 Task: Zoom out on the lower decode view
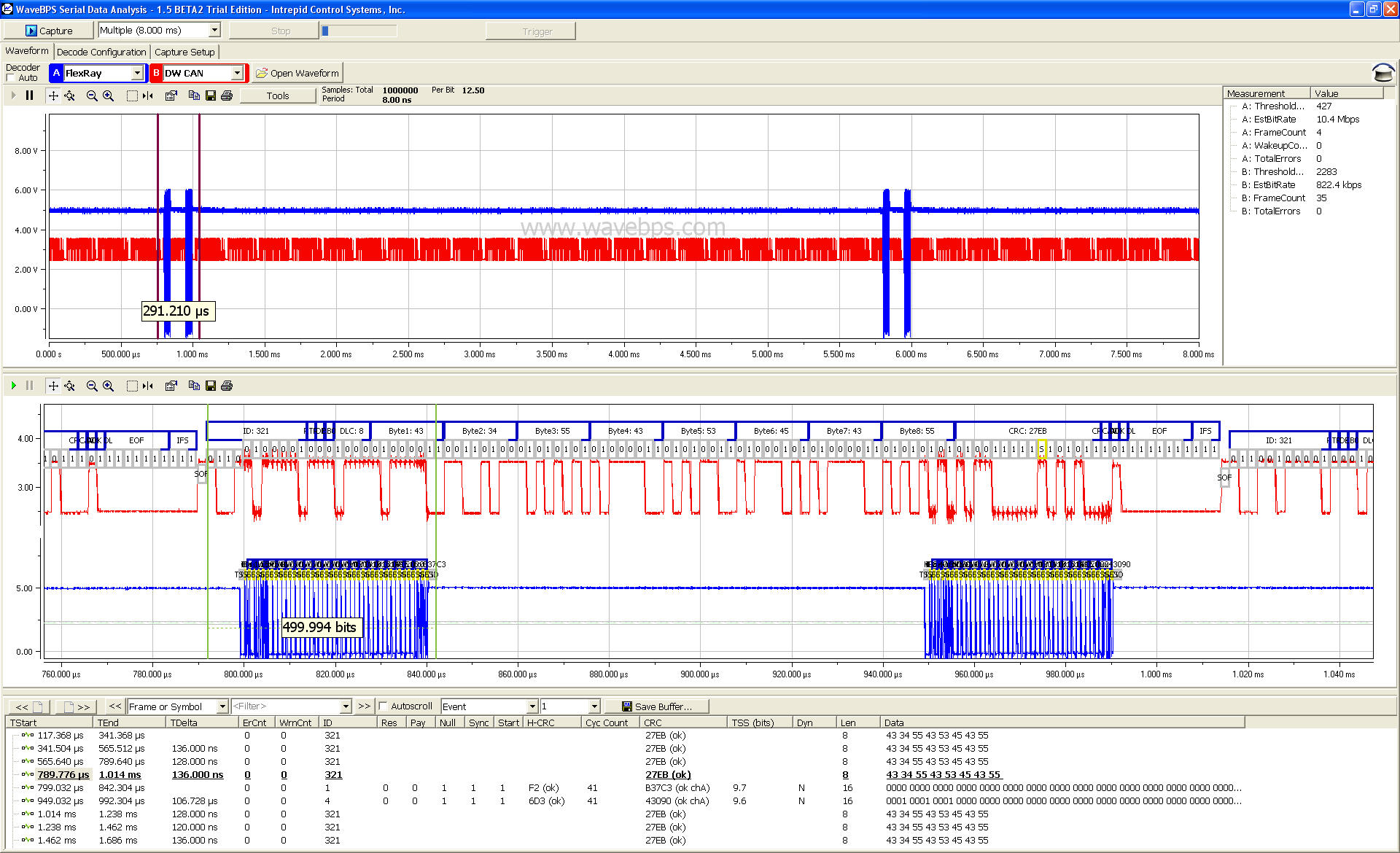click(92, 386)
